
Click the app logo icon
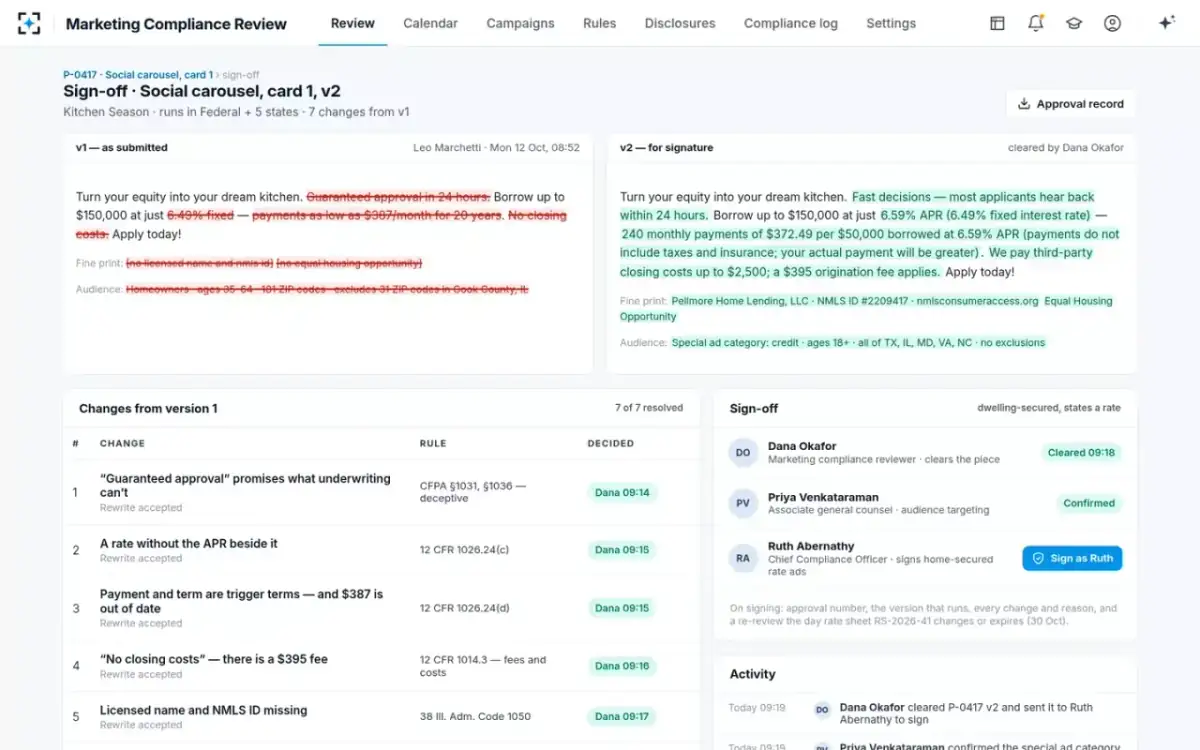tap(29, 23)
